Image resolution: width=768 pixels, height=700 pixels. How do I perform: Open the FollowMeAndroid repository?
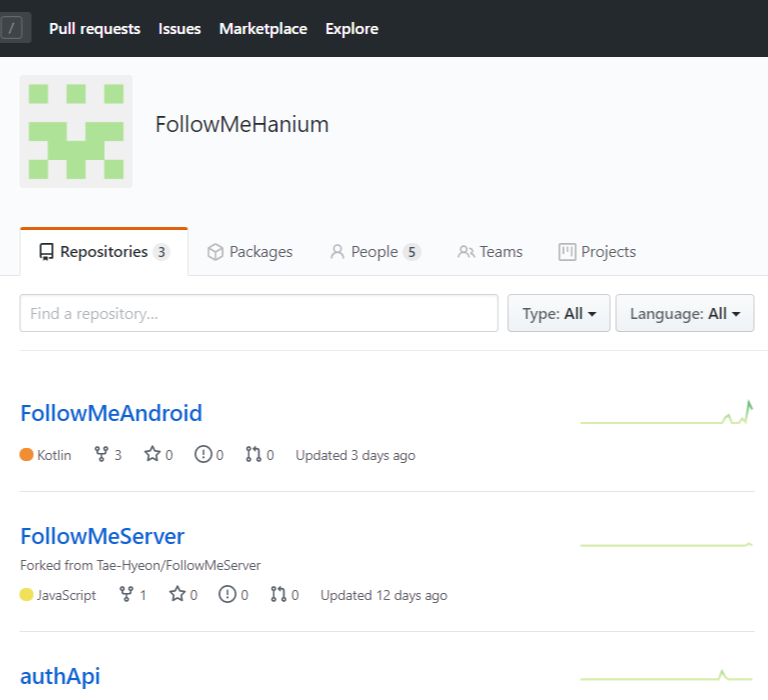click(x=111, y=413)
